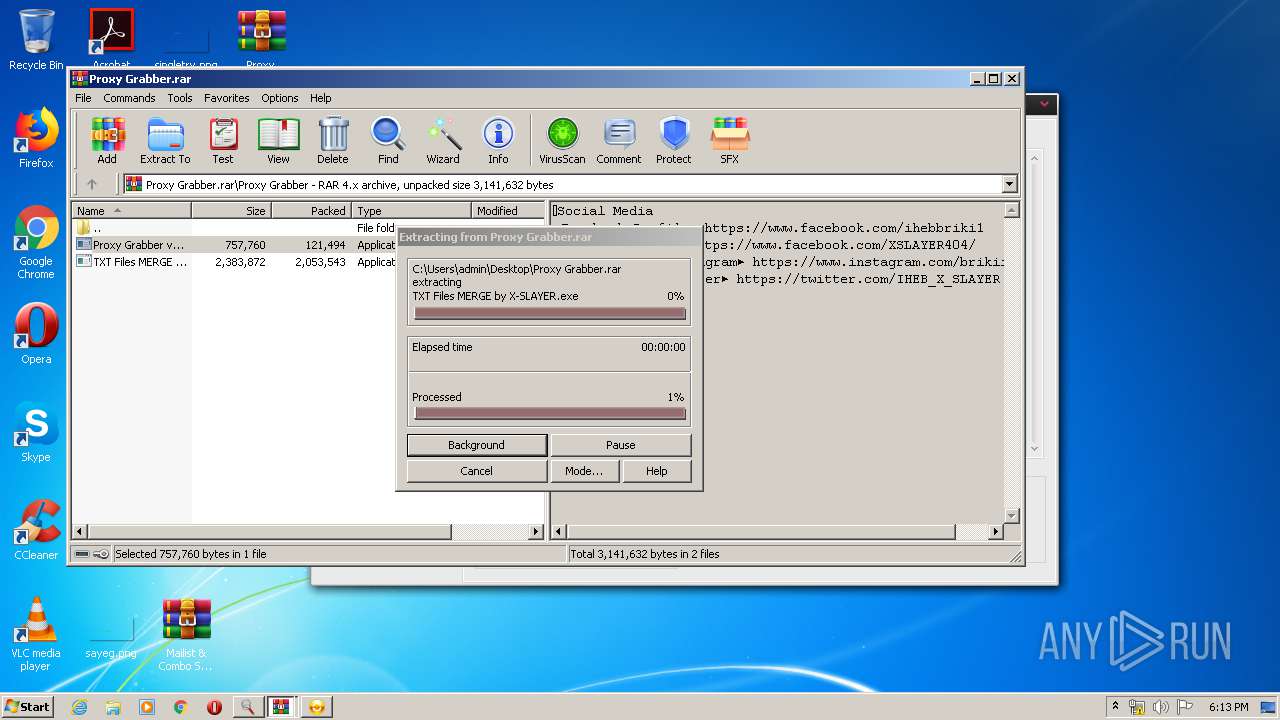Go up one folder level arrow
The width and height of the screenshot is (1280, 720).
point(92,184)
